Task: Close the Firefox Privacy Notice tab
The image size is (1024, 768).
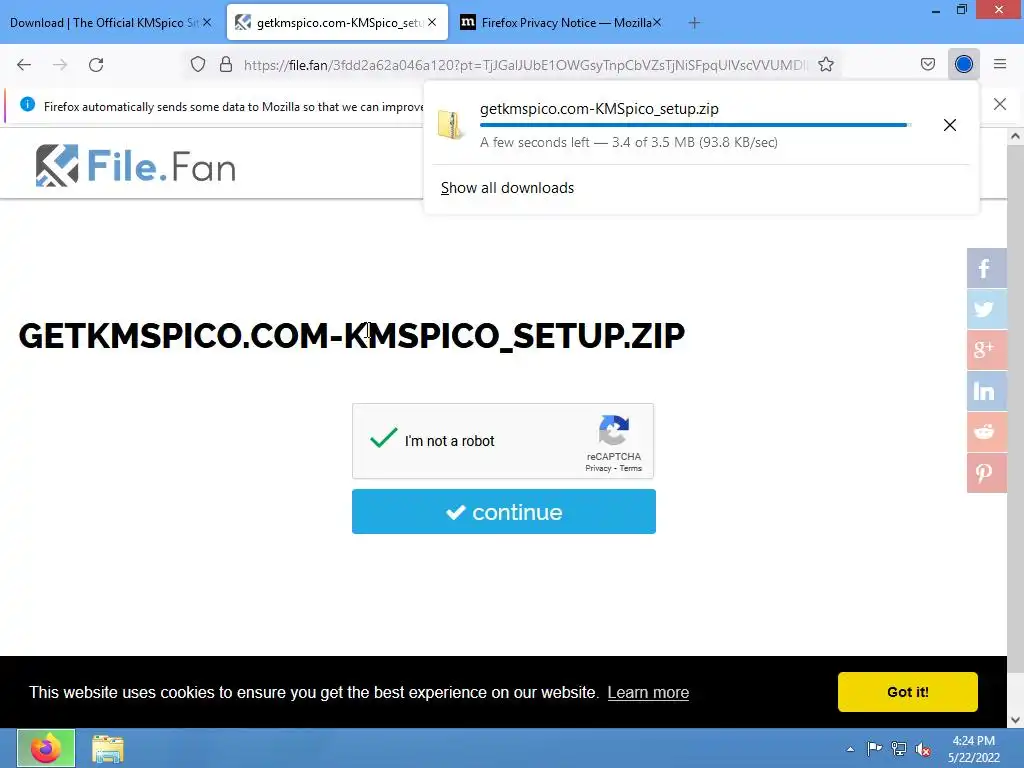Action: (x=657, y=22)
